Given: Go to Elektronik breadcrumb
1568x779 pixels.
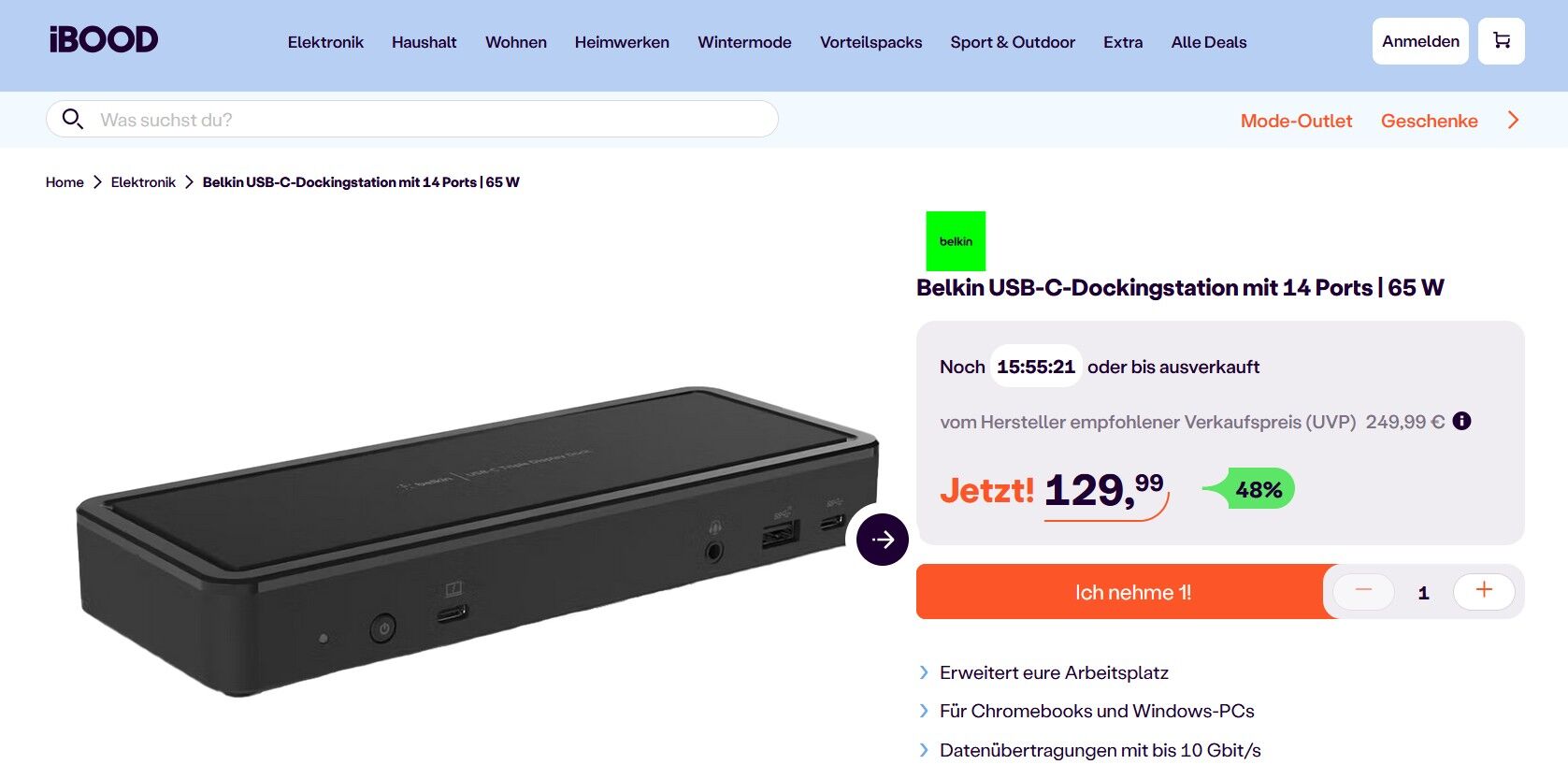Looking at the screenshot, I should 143,182.
